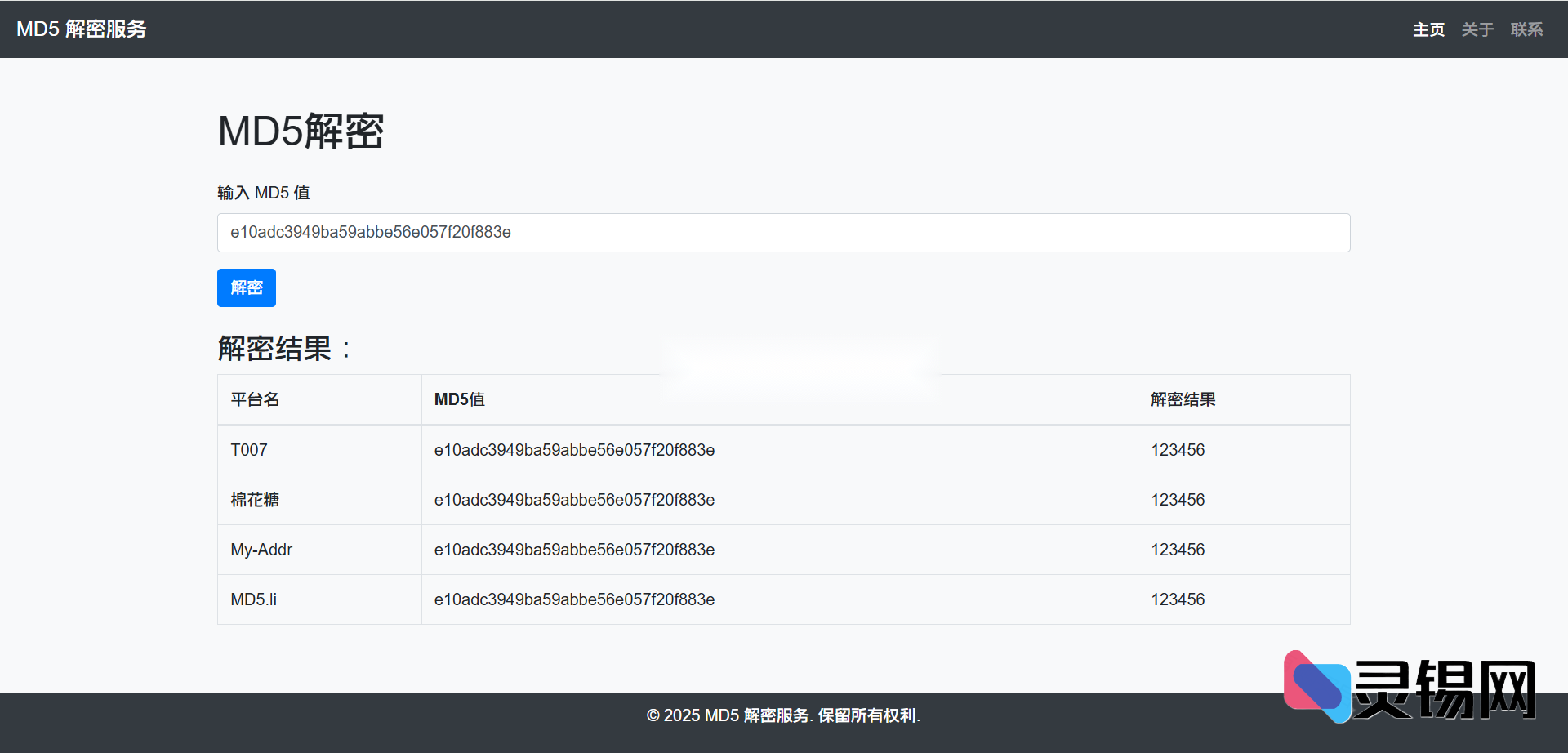Click the MD5值 column header

460,399
